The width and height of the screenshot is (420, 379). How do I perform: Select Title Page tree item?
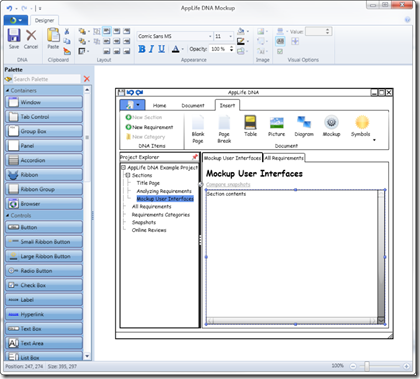point(148,183)
